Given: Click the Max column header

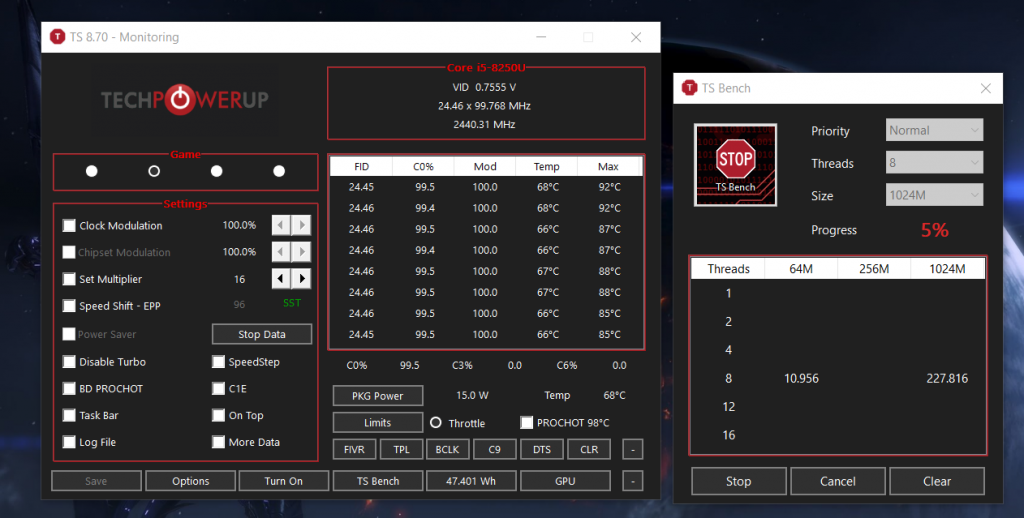Looking at the screenshot, I should [x=608, y=167].
